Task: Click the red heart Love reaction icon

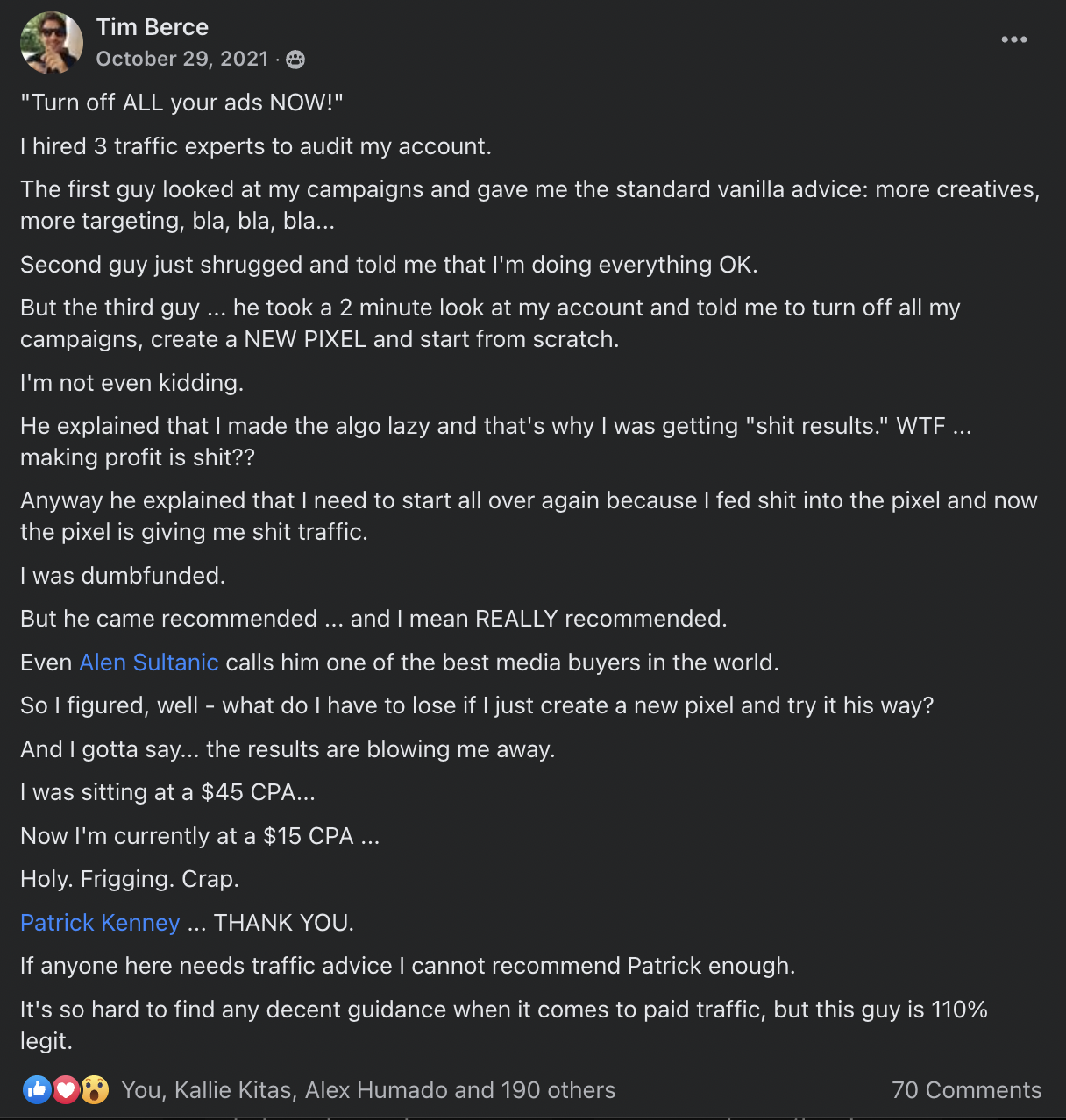Action: (66, 1089)
